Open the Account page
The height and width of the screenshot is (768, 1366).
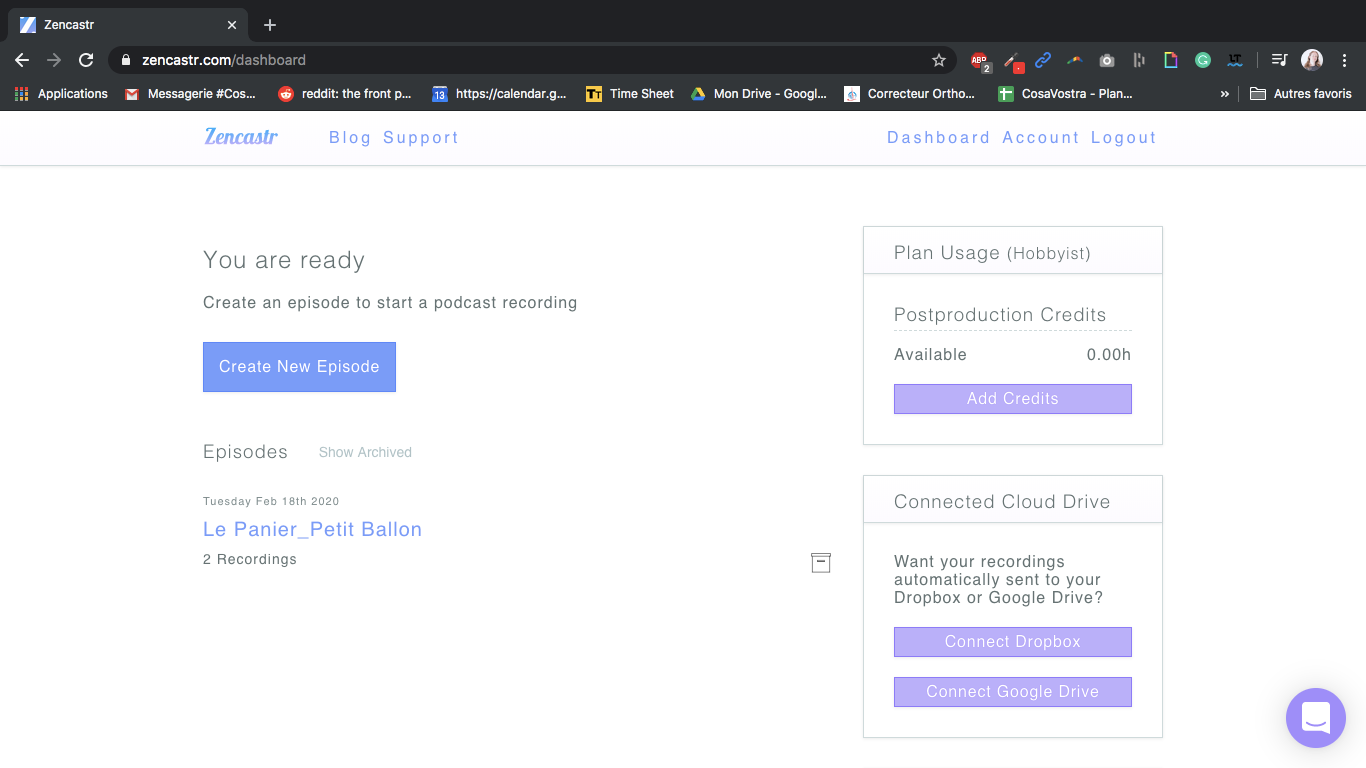[1041, 138]
